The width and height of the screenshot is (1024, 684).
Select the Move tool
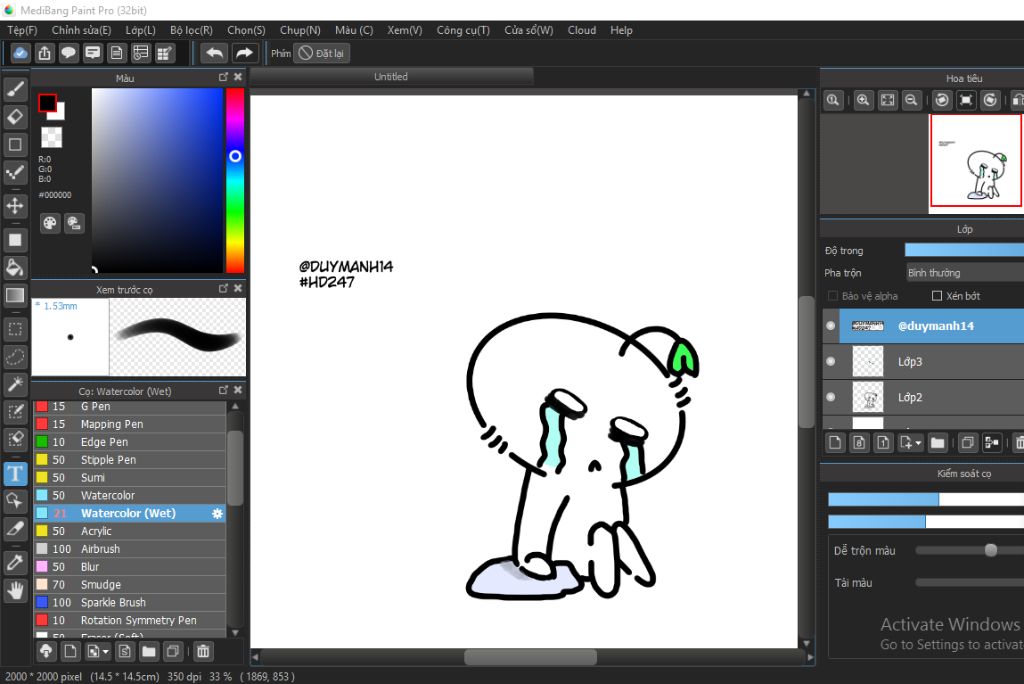15,206
